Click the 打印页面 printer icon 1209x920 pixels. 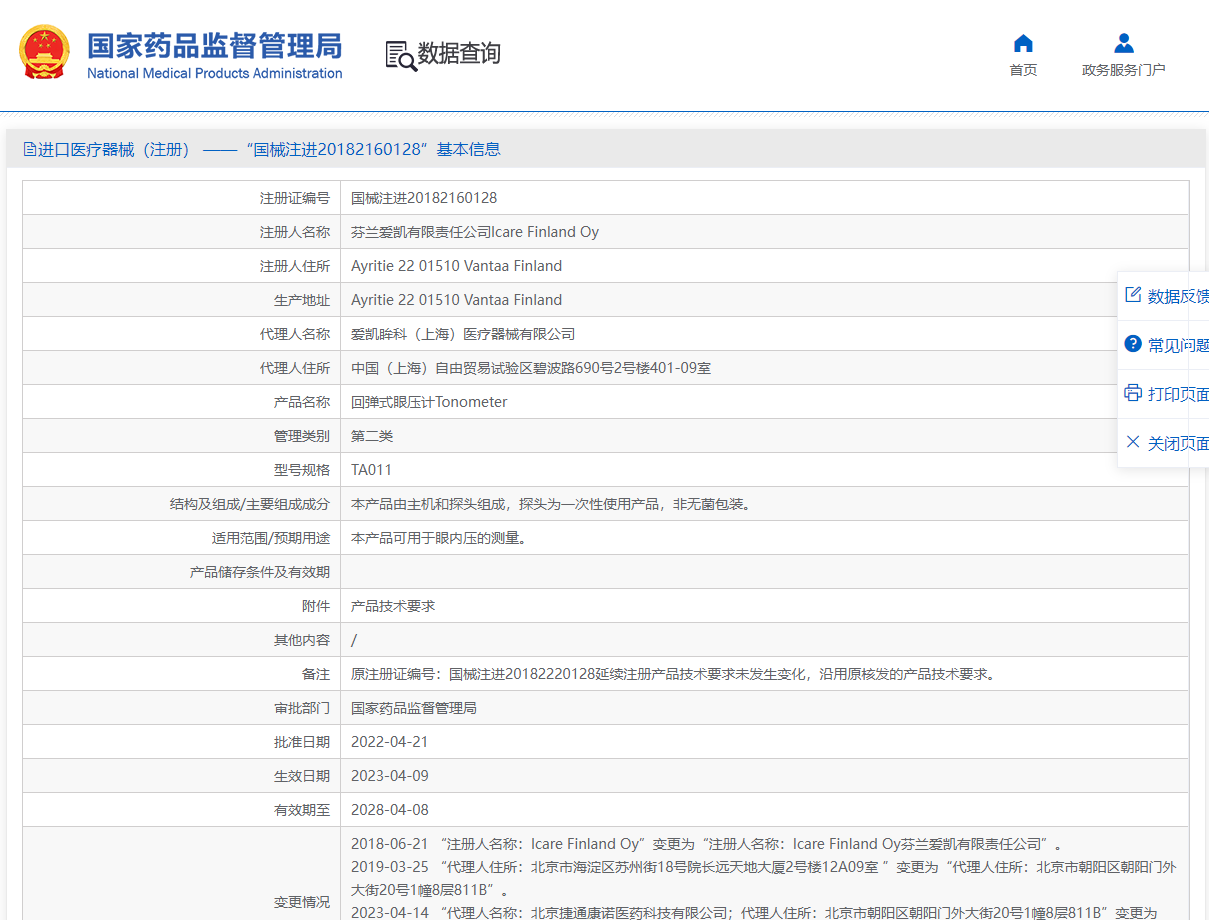click(x=1133, y=393)
